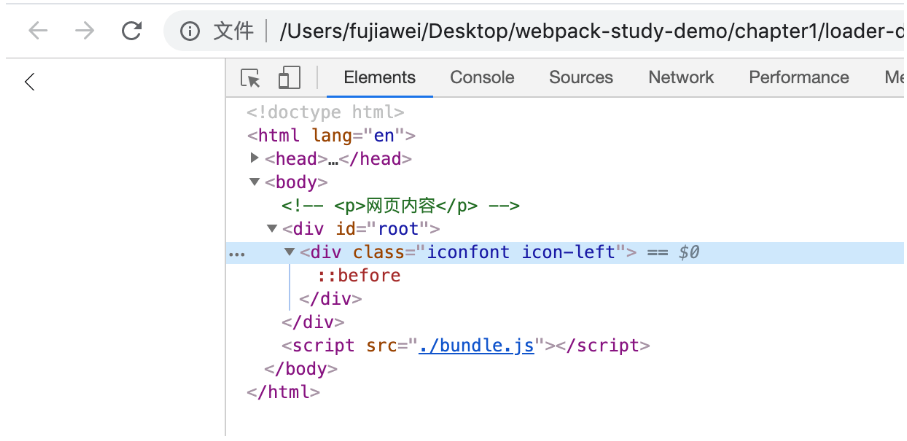Select the html lang="en" node
The image size is (907, 441).
(331, 135)
